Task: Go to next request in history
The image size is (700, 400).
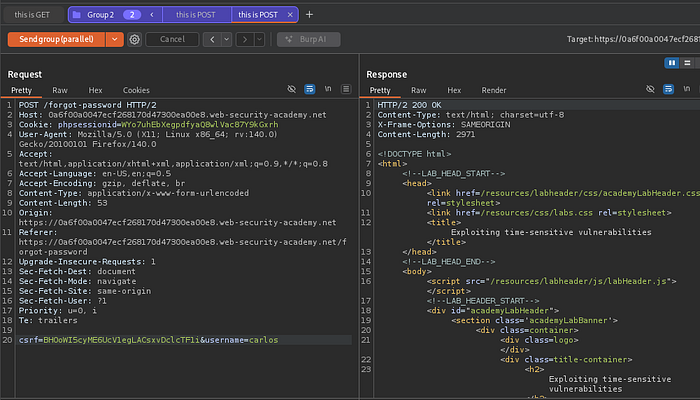Action: (x=245, y=39)
